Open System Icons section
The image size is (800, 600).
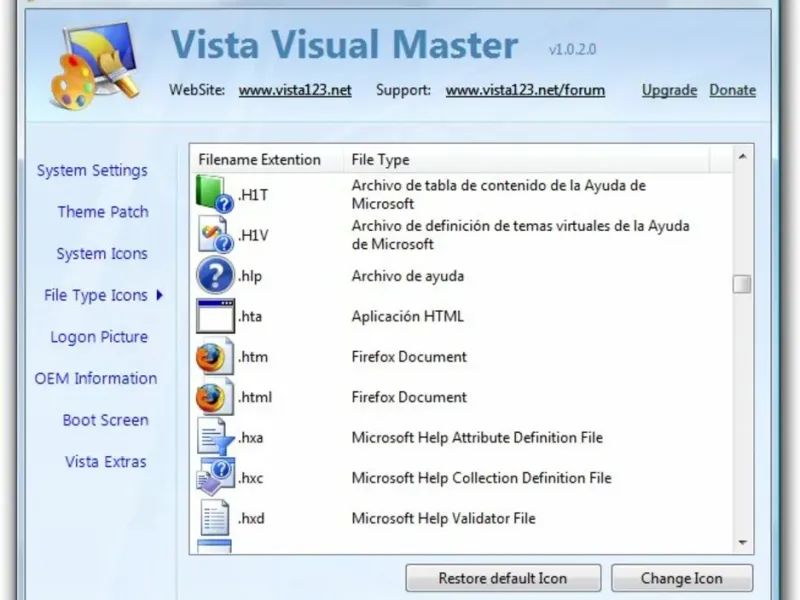click(x=102, y=254)
